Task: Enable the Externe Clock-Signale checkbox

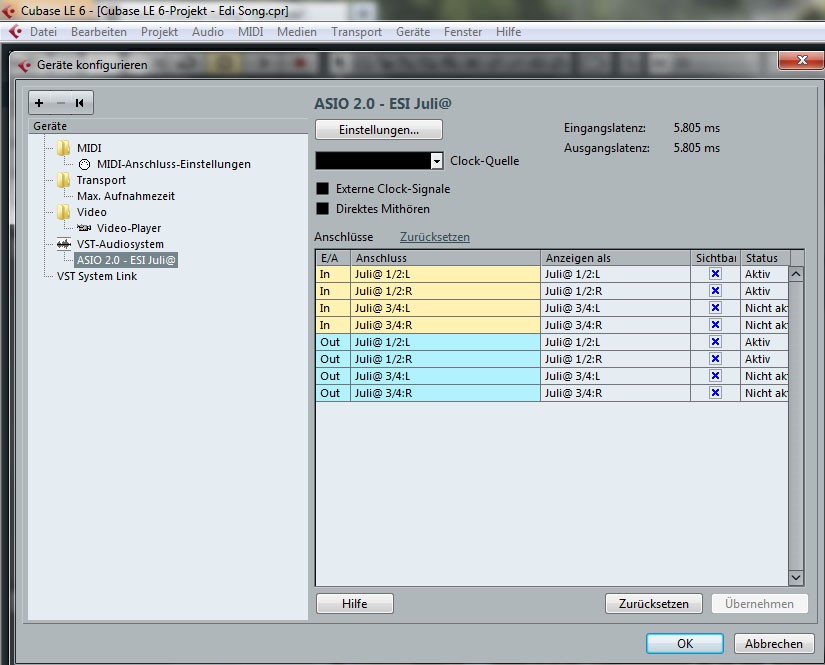Action: coord(323,189)
